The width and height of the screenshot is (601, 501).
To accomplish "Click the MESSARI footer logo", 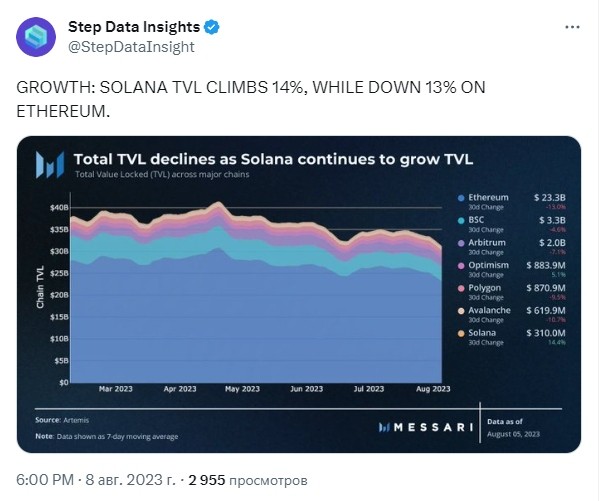I will tap(426, 427).
